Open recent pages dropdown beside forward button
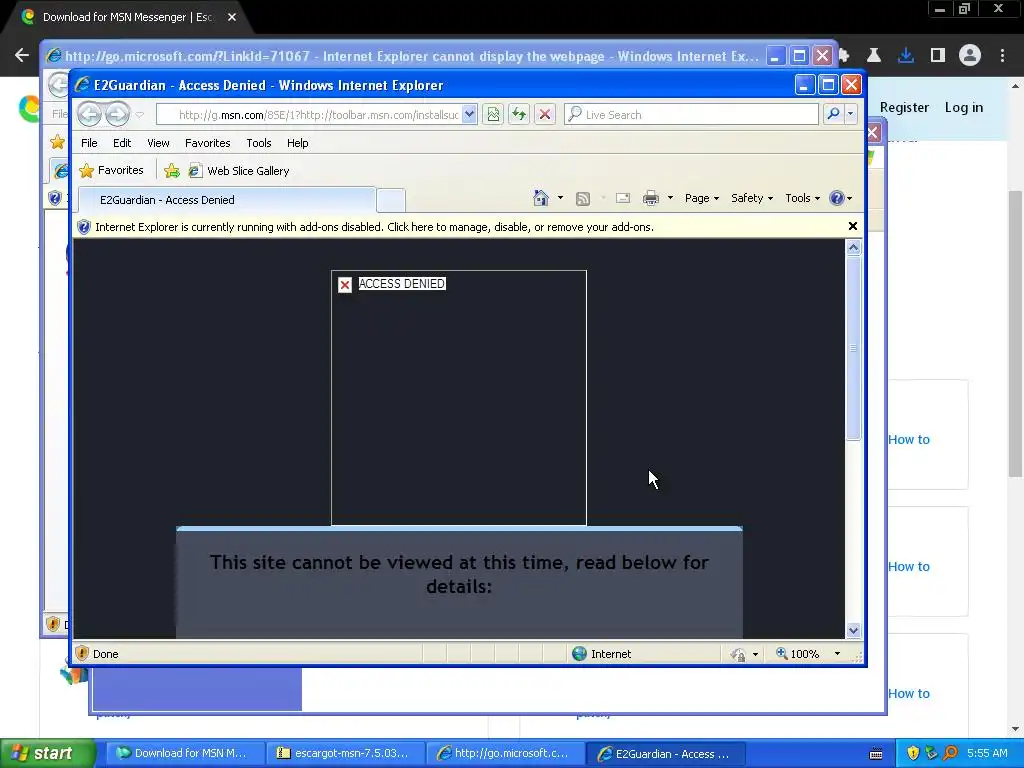The height and width of the screenshot is (768, 1024). click(140, 115)
